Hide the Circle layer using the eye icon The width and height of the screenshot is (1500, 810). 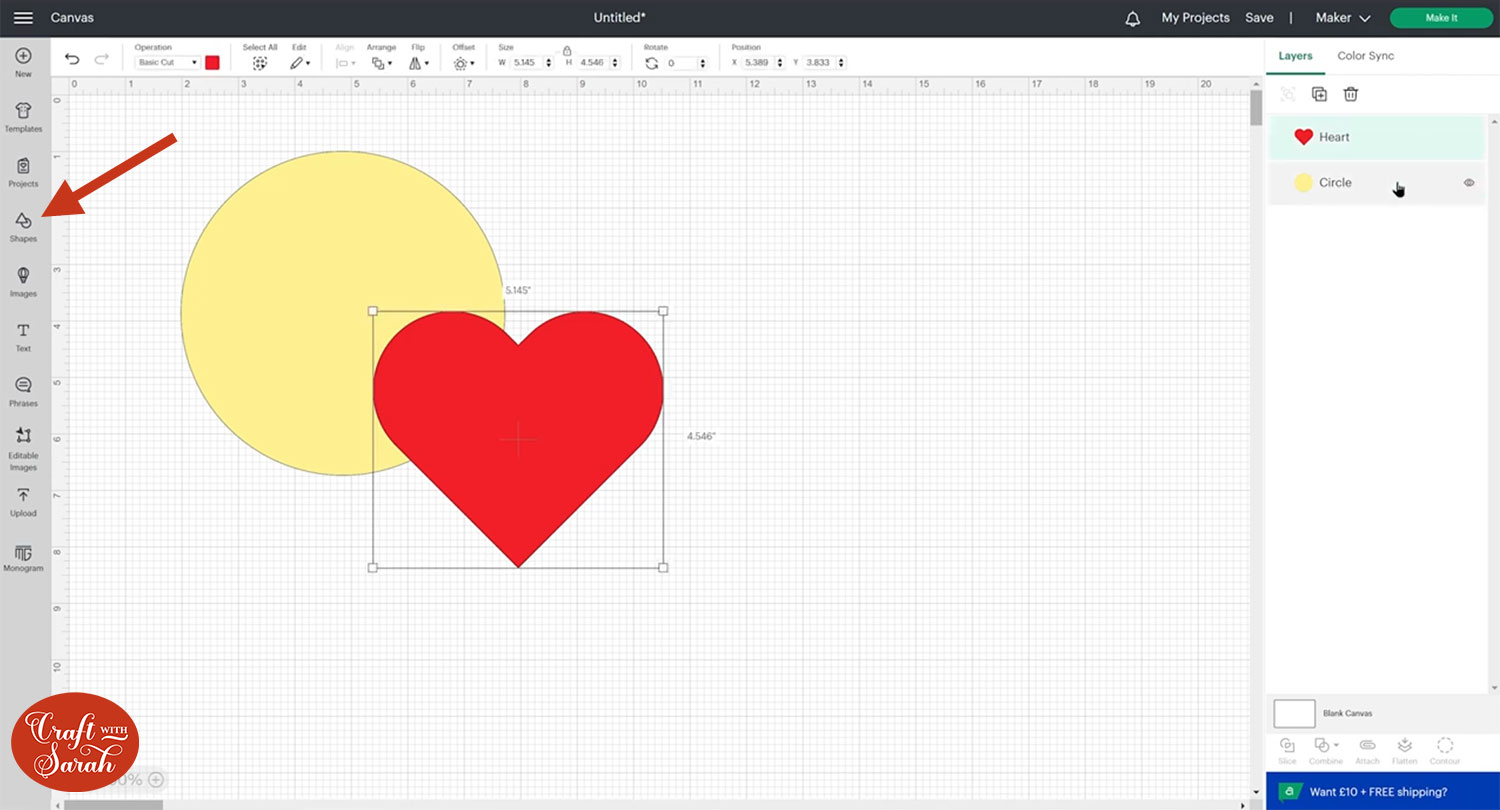(x=1469, y=183)
